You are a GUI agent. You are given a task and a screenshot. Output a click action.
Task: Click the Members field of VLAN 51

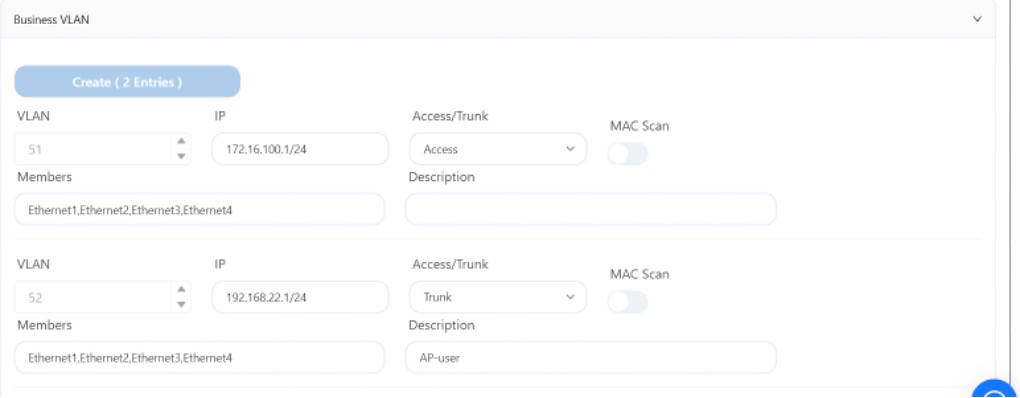(x=200, y=209)
